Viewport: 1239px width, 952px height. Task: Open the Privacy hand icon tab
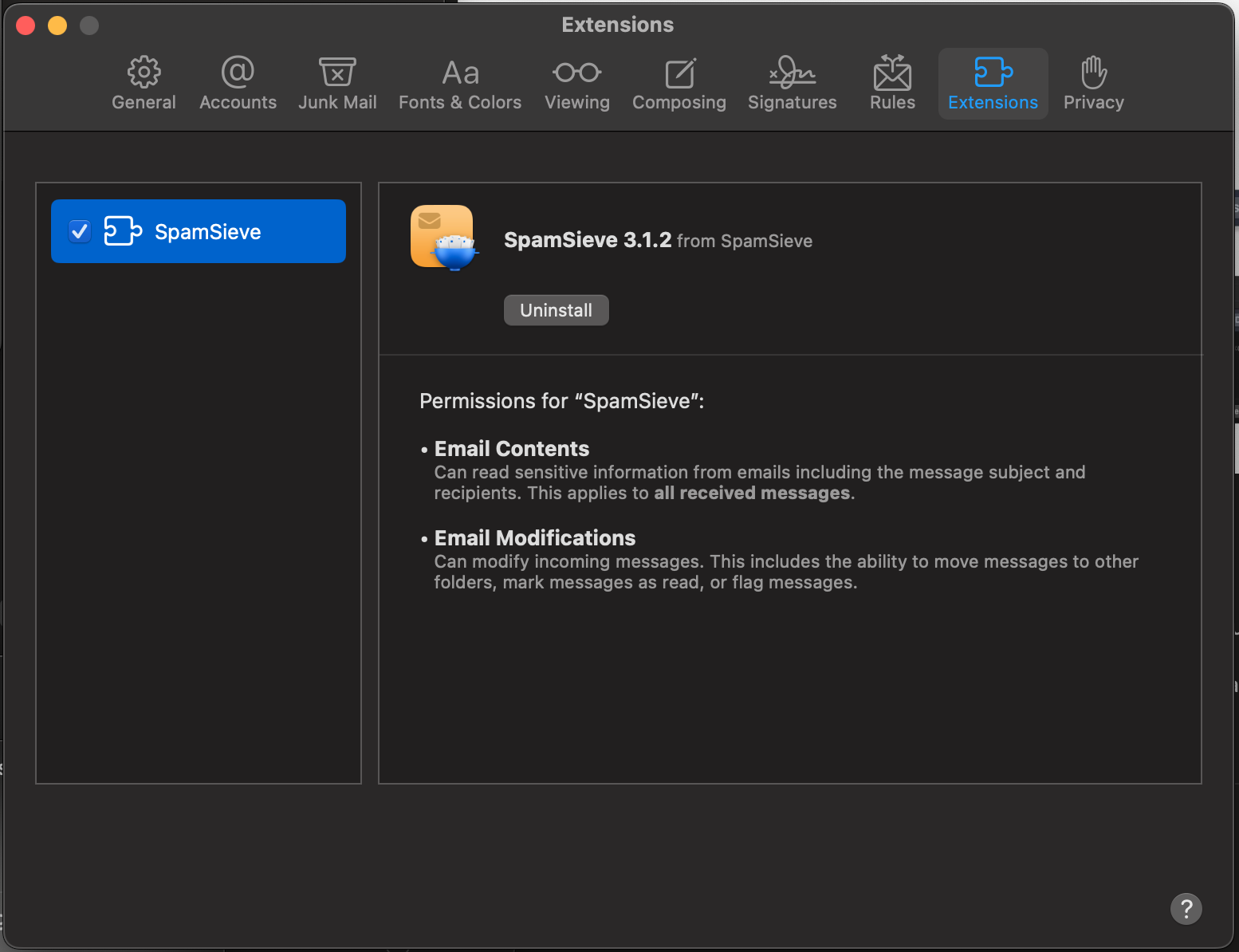tap(1094, 84)
